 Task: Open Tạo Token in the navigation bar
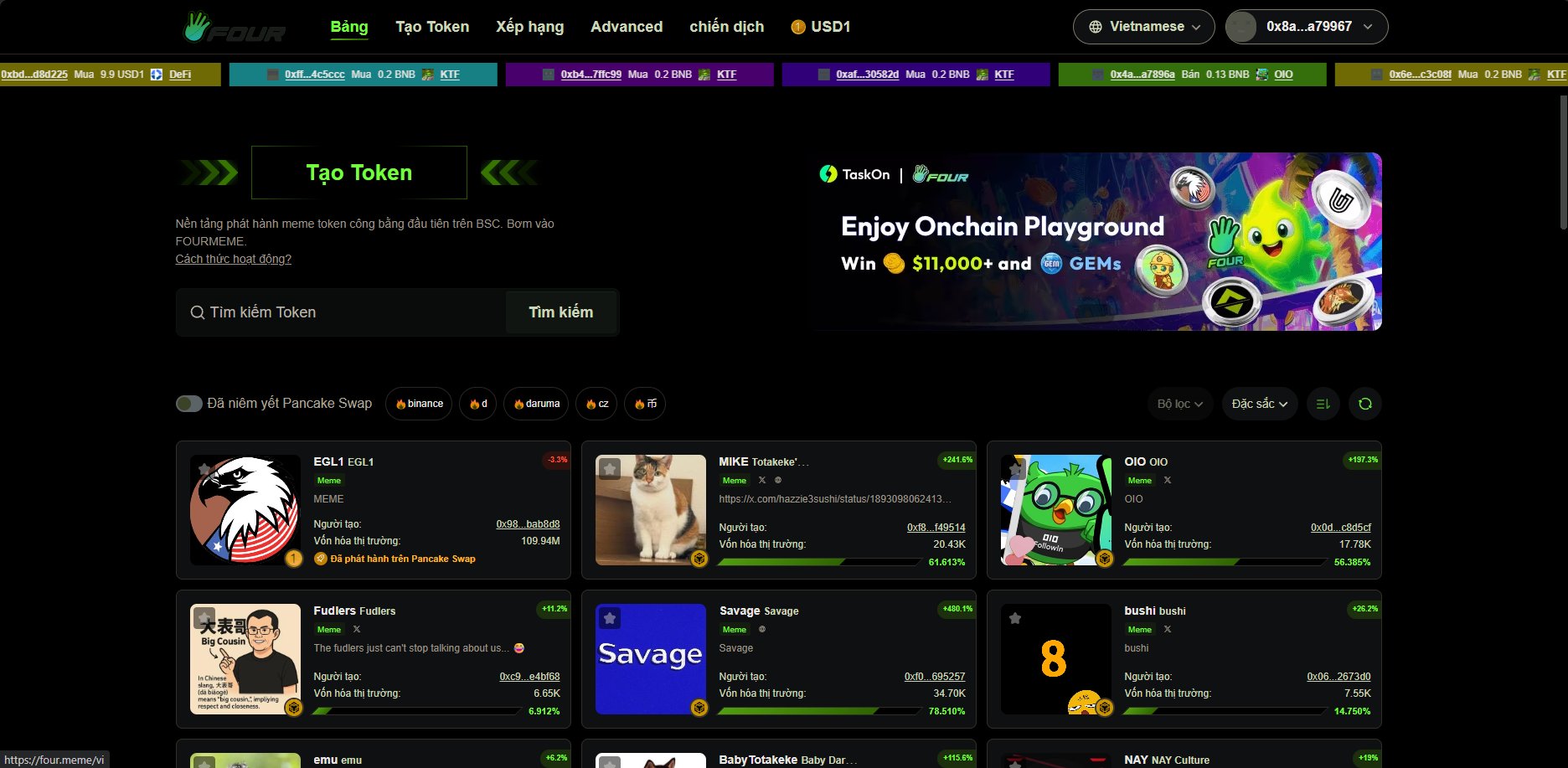(432, 27)
